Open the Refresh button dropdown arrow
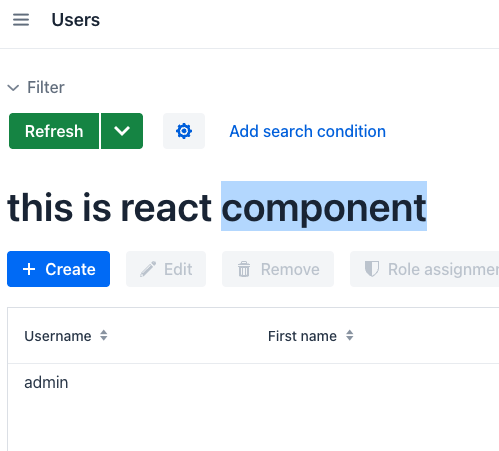The width and height of the screenshot is (499, 451). point(122,131)
